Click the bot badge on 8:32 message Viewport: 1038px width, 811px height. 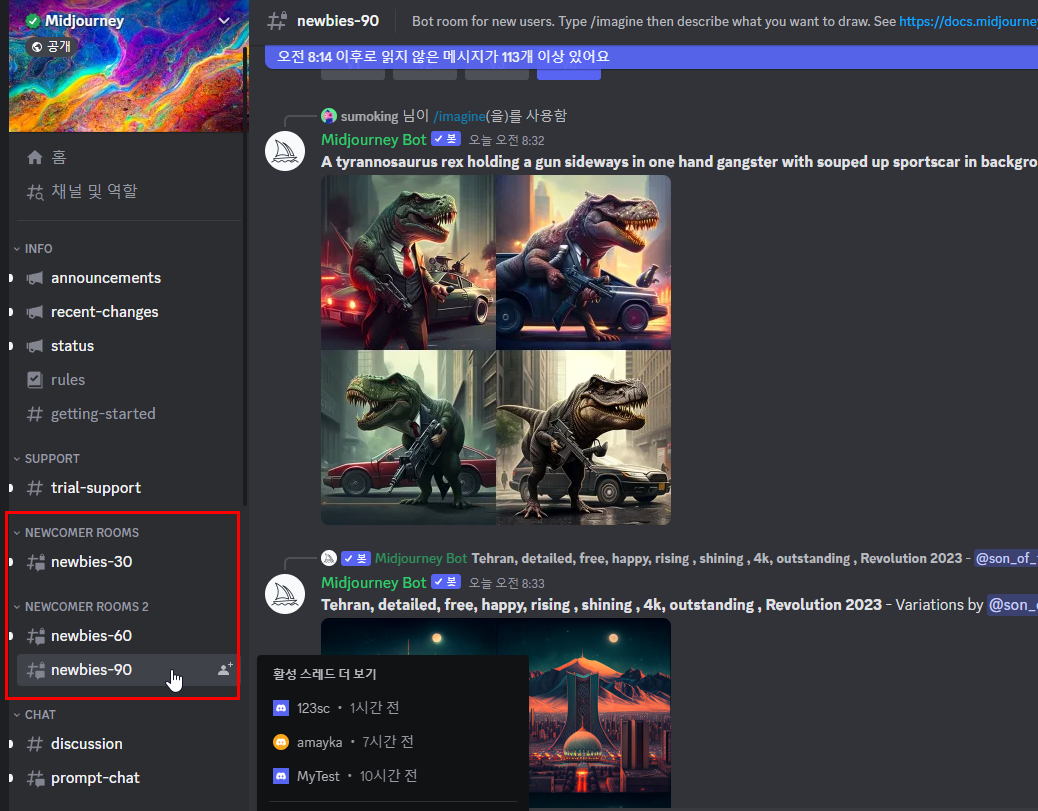tap(446, 139)
